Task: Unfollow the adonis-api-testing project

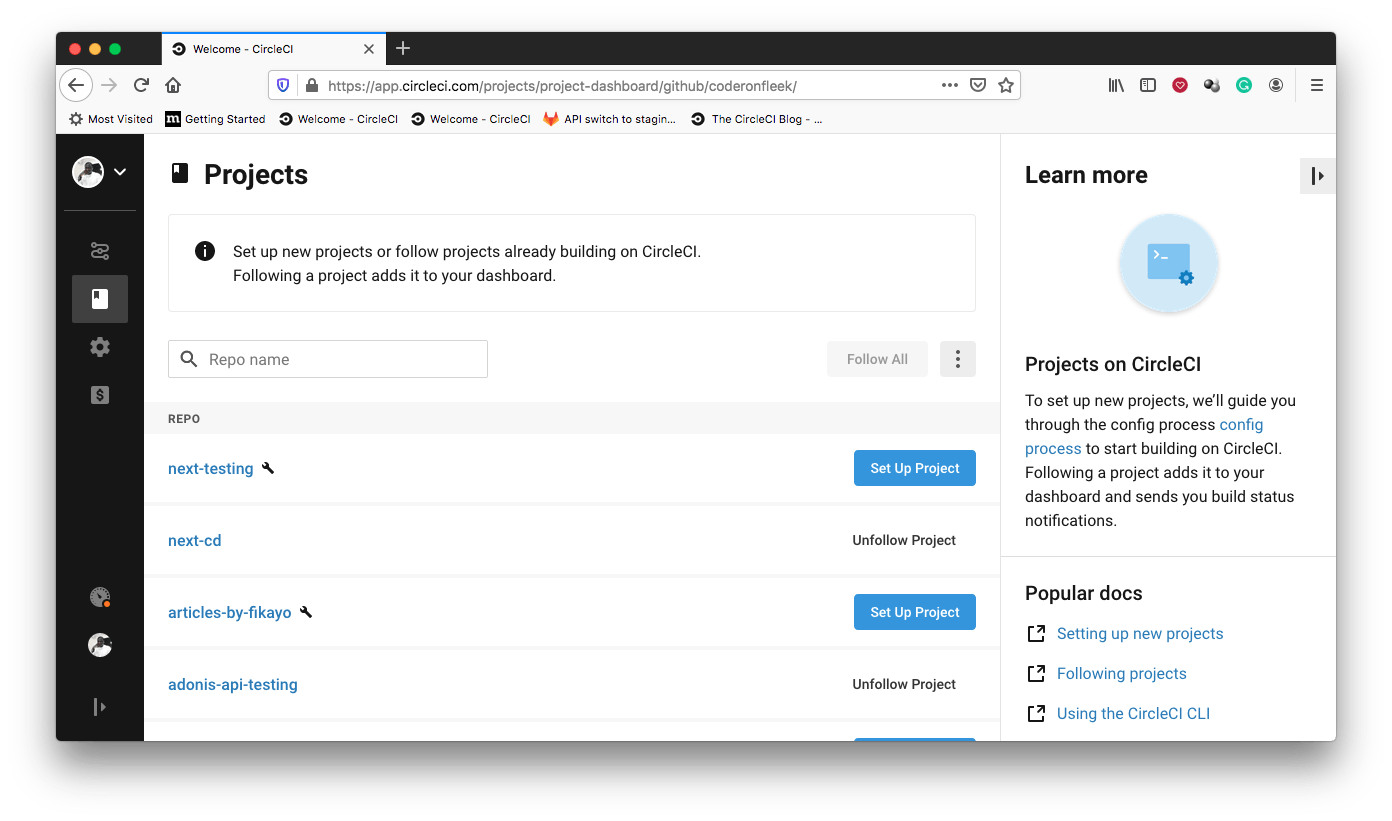Action: point(903,684)
